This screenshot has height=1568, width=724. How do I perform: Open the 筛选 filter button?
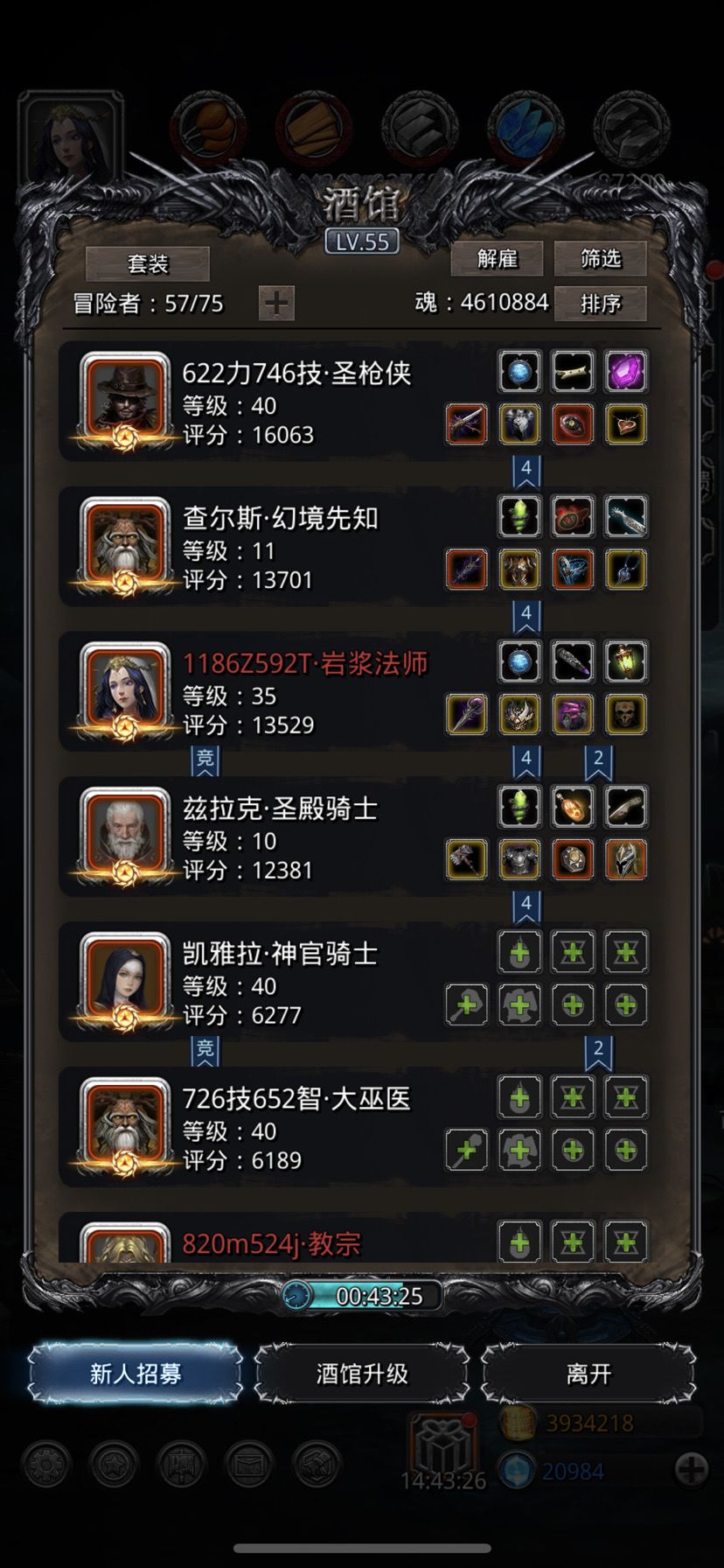click(601, 258)
